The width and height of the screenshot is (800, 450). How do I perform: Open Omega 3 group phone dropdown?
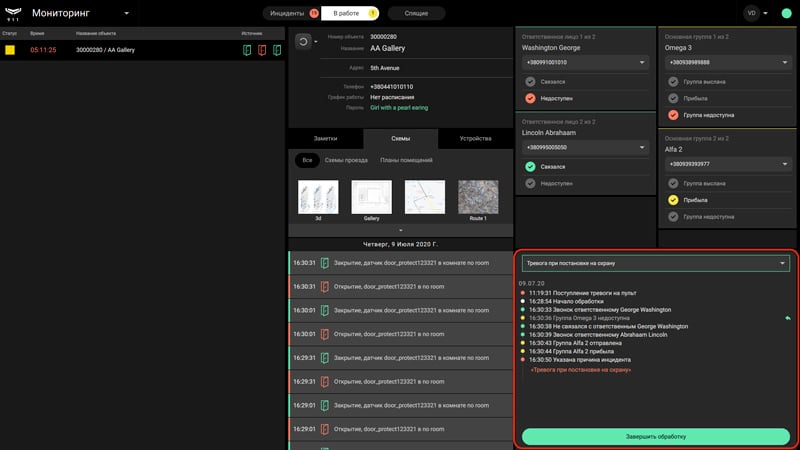pos(728,62)
